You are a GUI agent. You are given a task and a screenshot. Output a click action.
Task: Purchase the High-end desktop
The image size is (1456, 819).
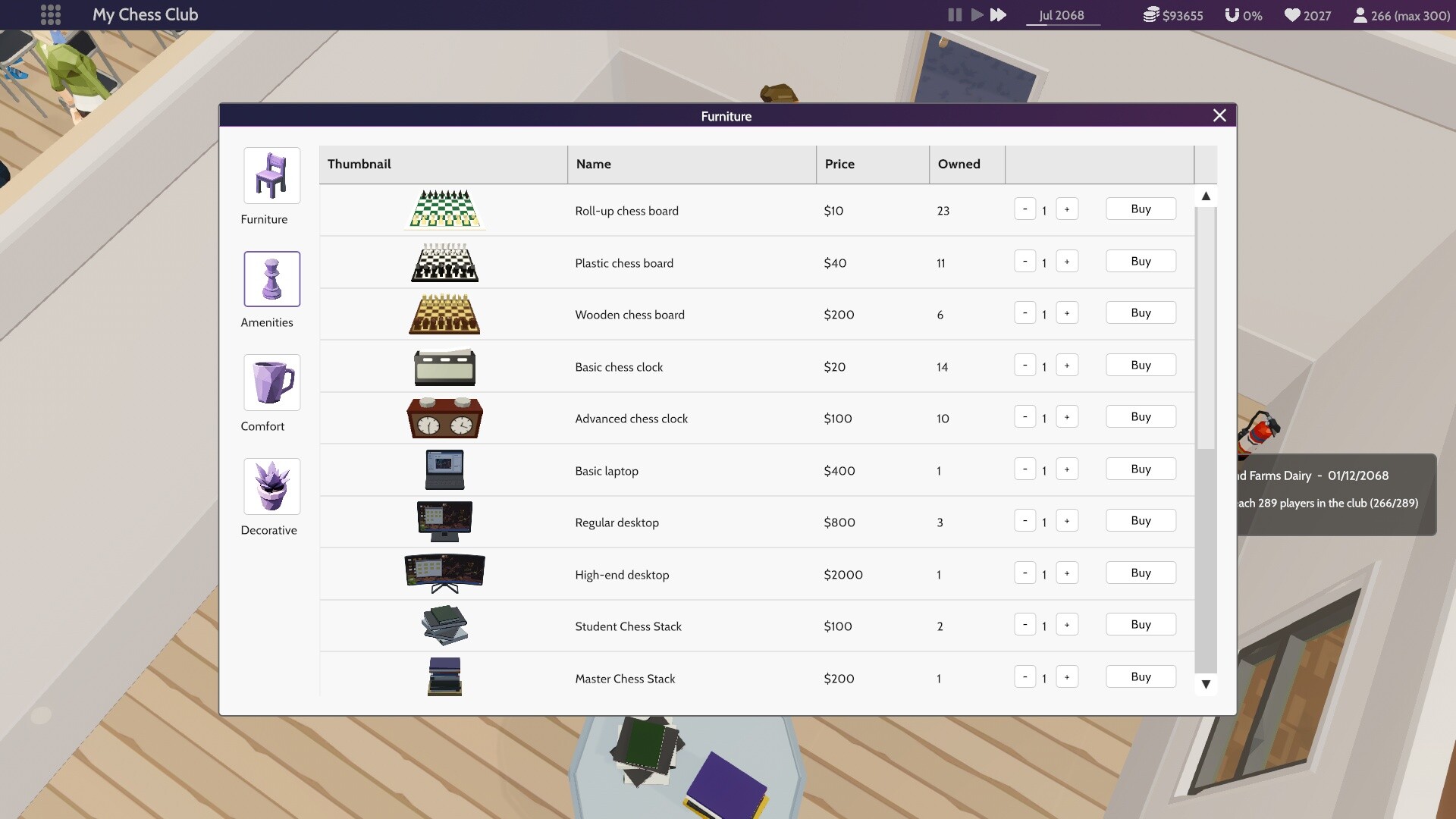pyautogui.click(x=1141, y=573)
